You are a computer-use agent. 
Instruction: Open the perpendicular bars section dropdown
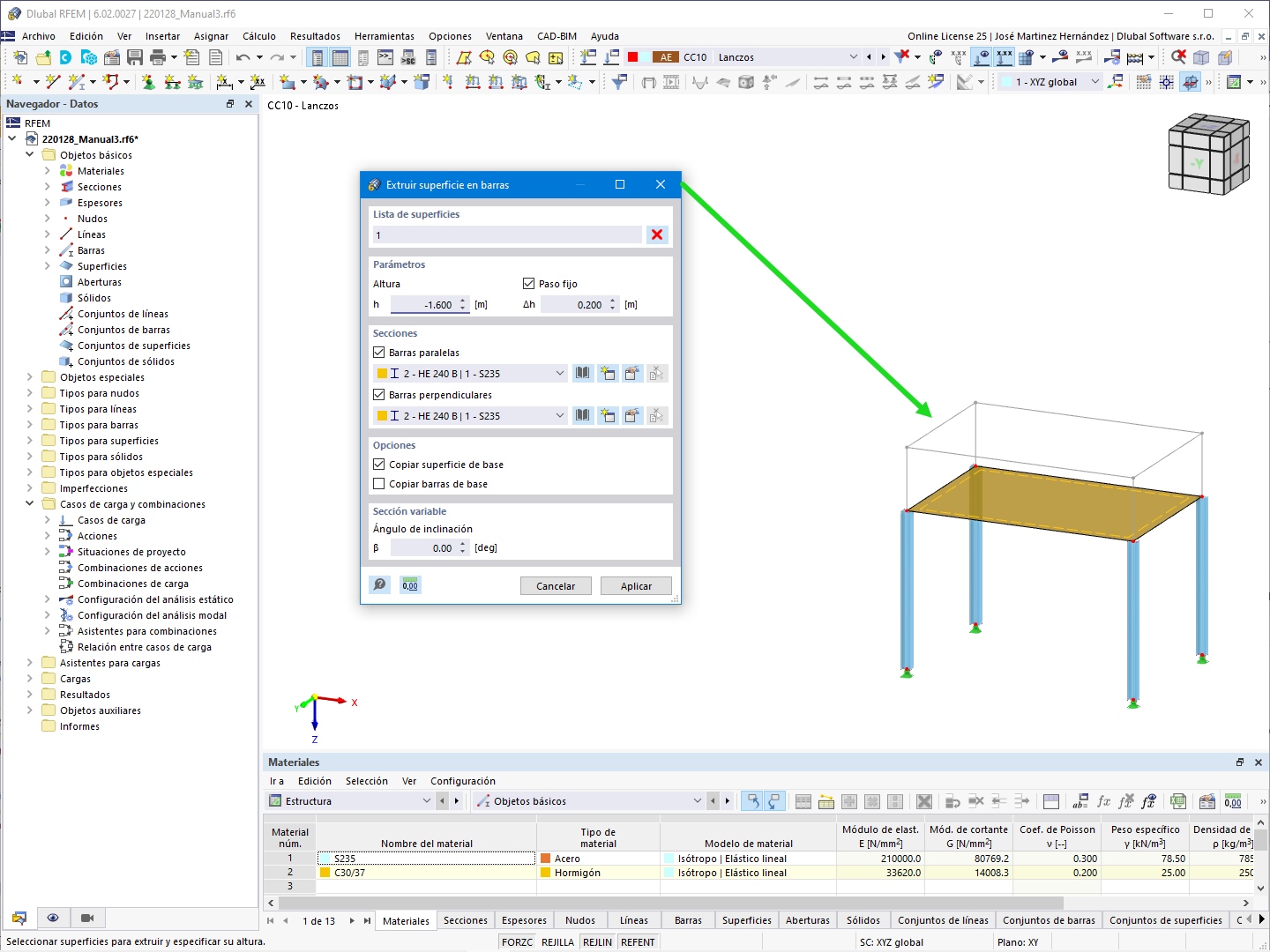click(x=560, y=416)
